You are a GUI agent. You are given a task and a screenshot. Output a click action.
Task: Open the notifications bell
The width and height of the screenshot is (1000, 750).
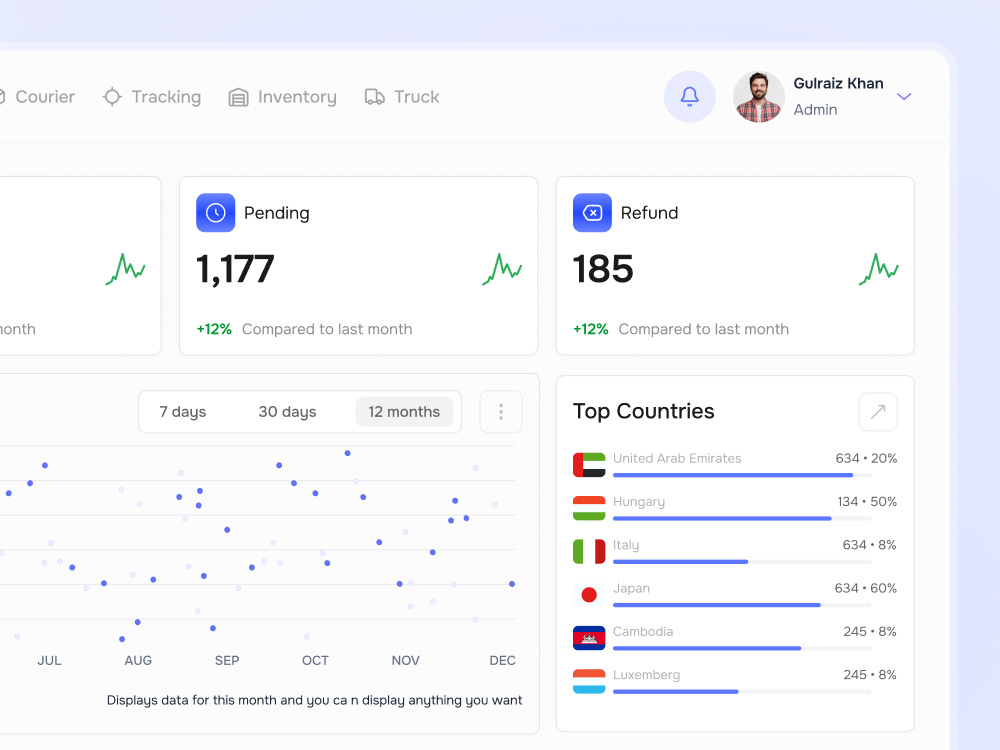tap(689, 97)
